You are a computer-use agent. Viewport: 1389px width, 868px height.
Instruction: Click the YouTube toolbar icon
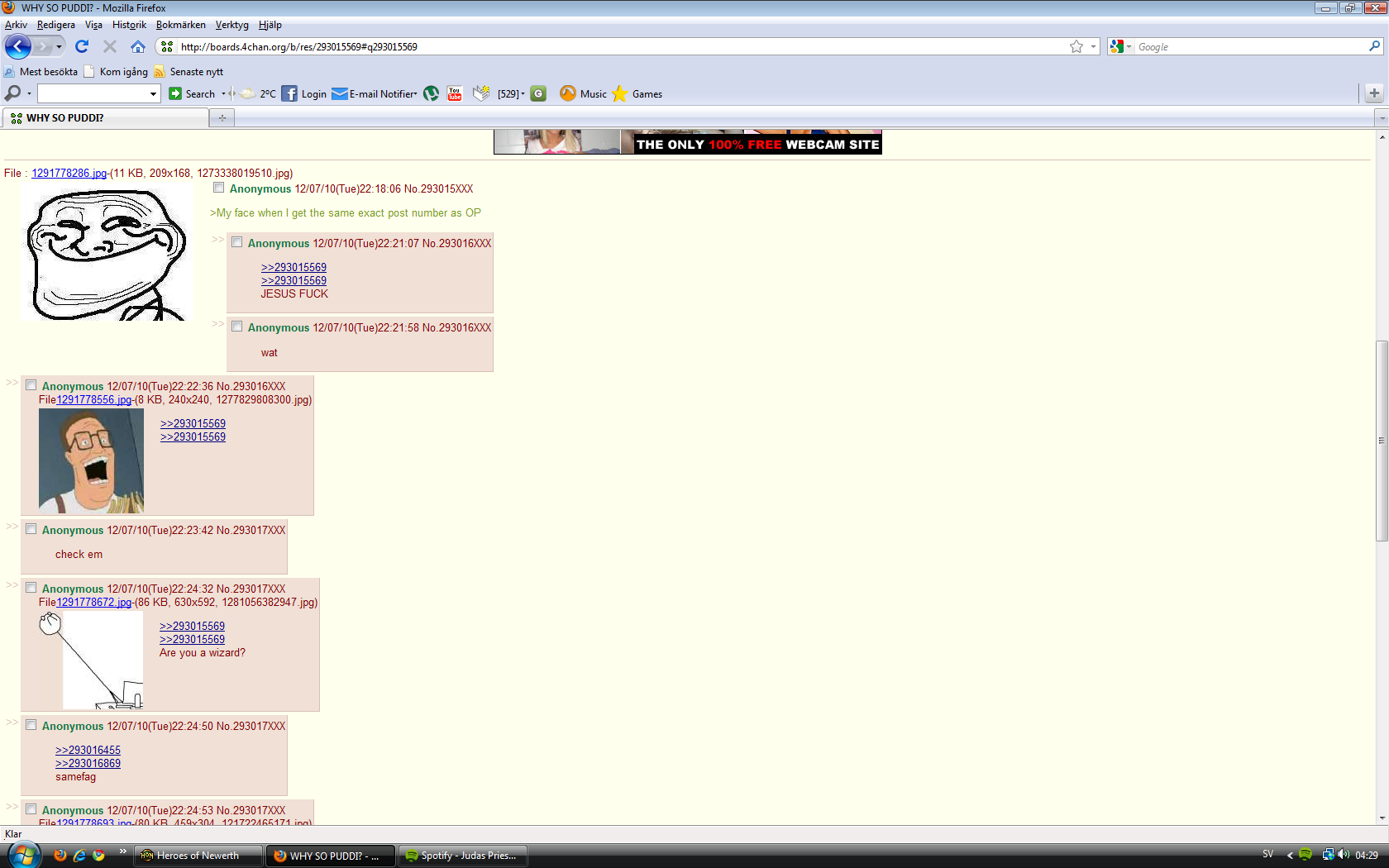[x=454, y=93]
